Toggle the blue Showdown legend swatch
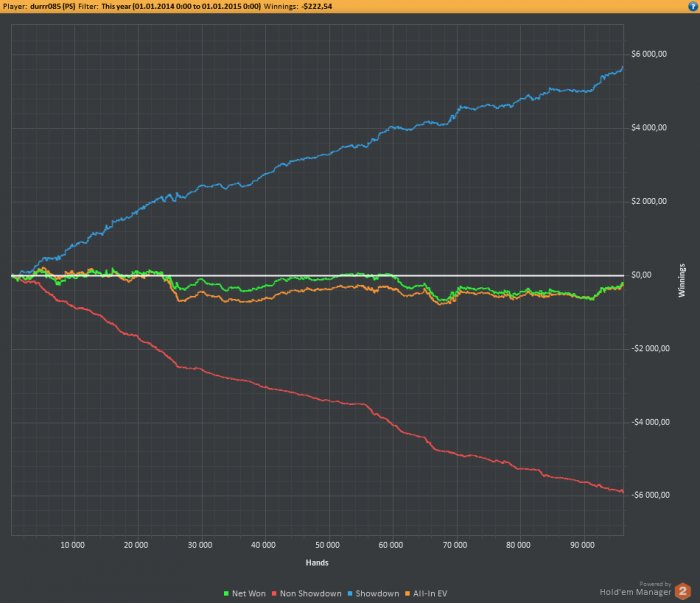Image resolution: width=700 pixels, height=603 pixels. click(x=350, y=594)
